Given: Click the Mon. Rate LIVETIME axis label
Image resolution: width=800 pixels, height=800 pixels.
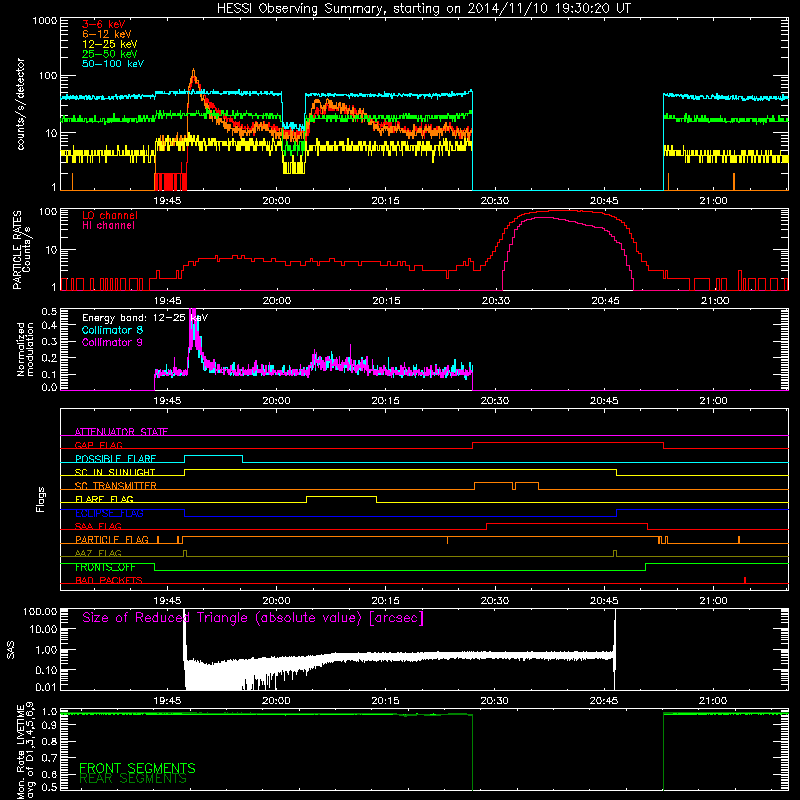Looking at the screenshot, I should pos(26,752).
